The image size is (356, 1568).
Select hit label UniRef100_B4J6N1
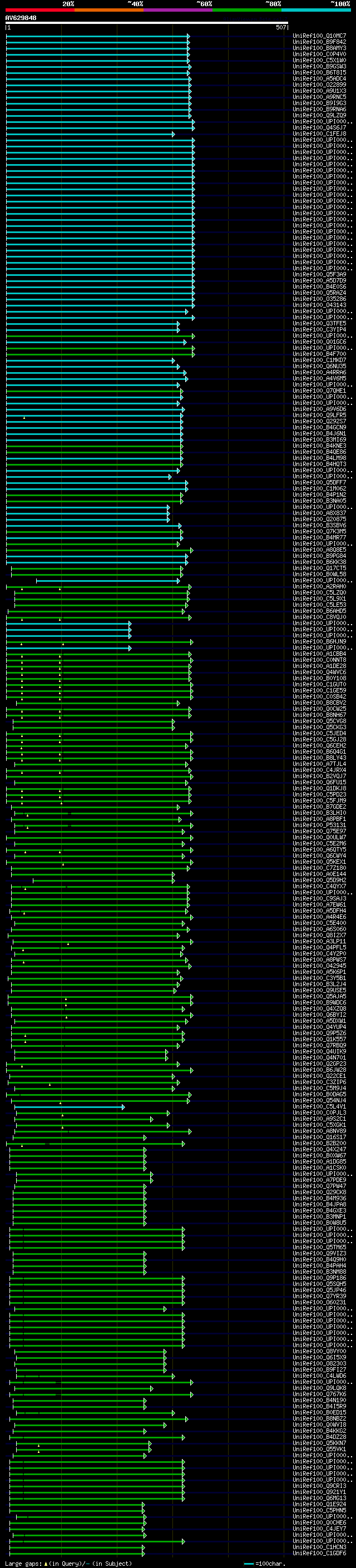pyautogui.click(x=319, y=433)
